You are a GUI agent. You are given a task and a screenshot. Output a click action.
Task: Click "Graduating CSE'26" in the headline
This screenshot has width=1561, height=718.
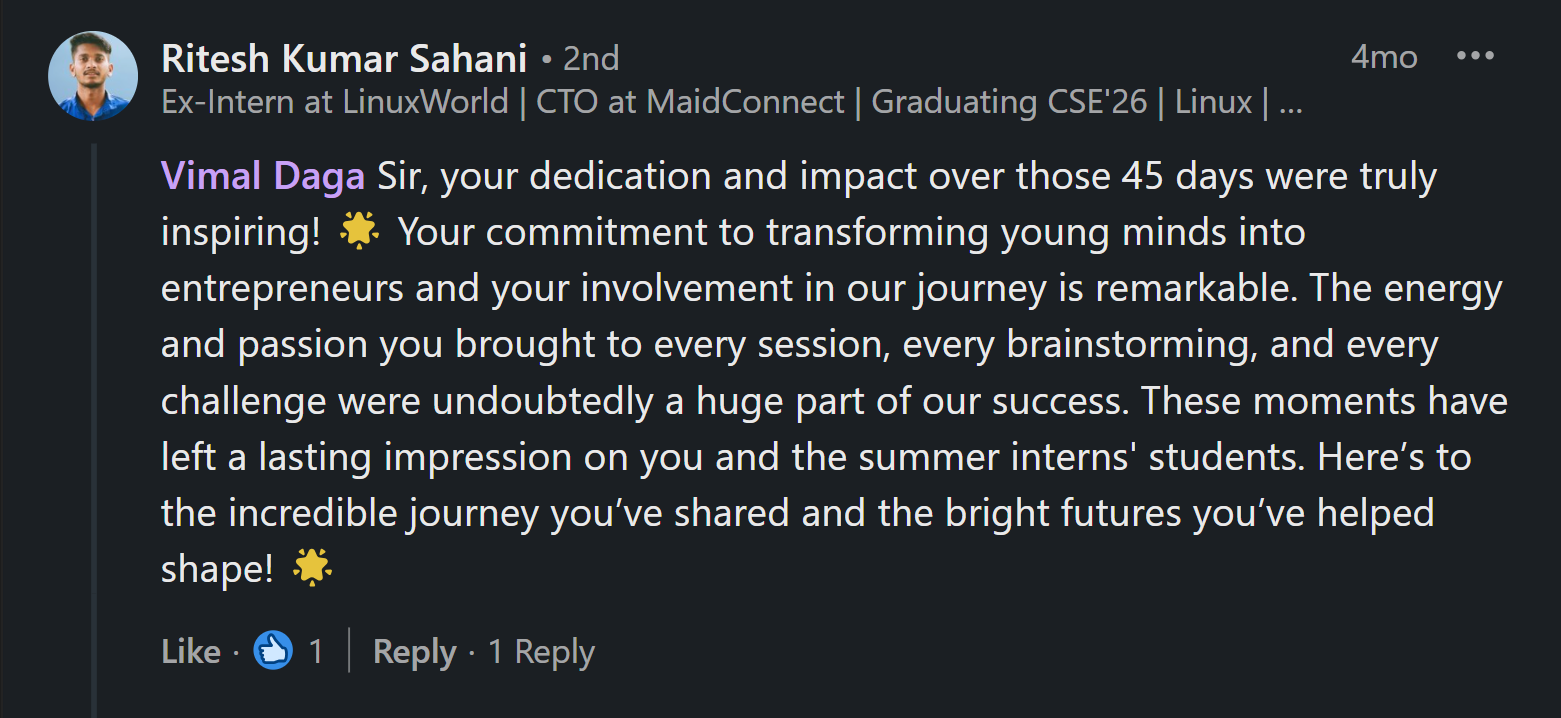coord(1009,102)
